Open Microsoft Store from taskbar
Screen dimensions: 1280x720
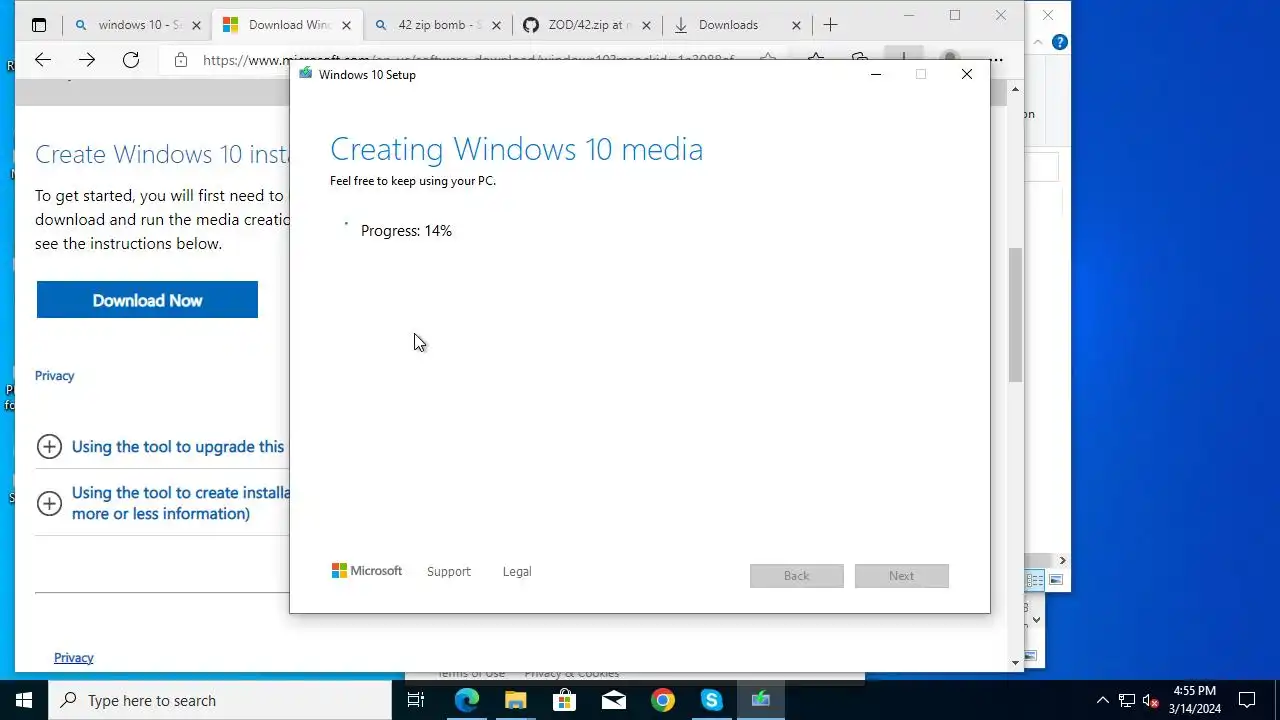pos(564,700)
